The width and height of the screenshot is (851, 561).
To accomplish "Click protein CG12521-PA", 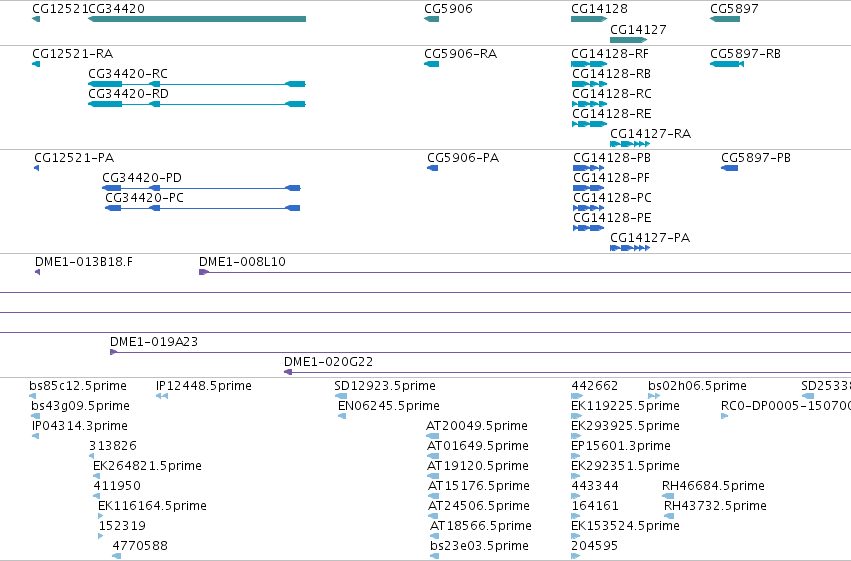I will click(x=36, y=168).
